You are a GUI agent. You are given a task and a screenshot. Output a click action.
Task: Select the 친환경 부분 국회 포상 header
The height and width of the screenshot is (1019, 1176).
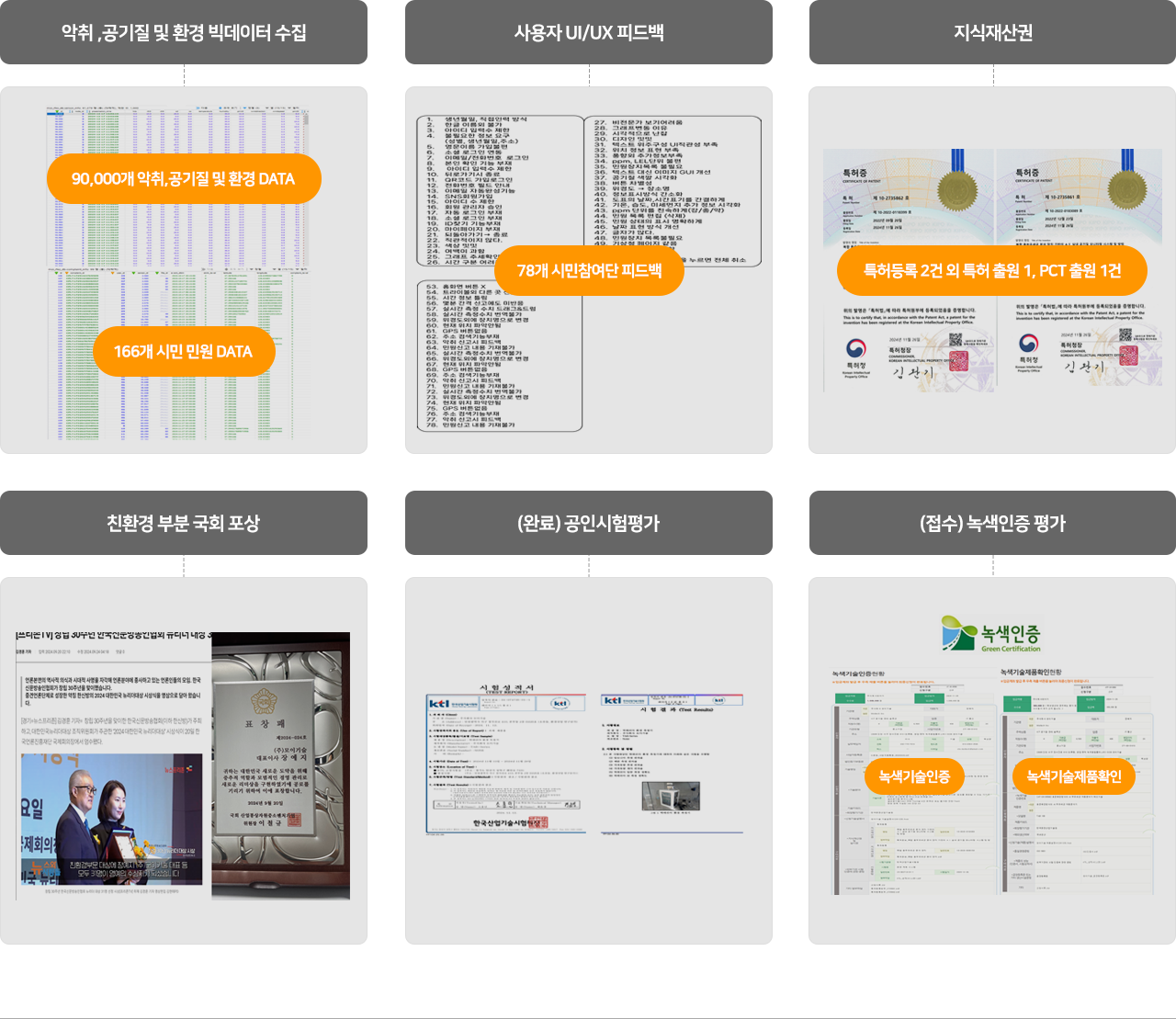(x=184, y=523)
